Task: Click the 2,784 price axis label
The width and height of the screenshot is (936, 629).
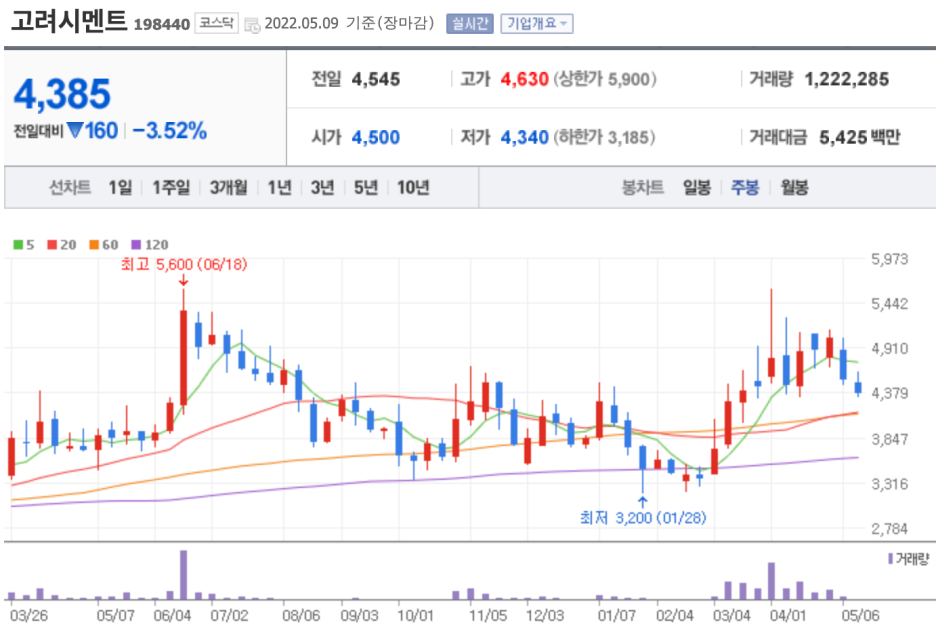Action: pyautogui.click(x=889, y=528)
